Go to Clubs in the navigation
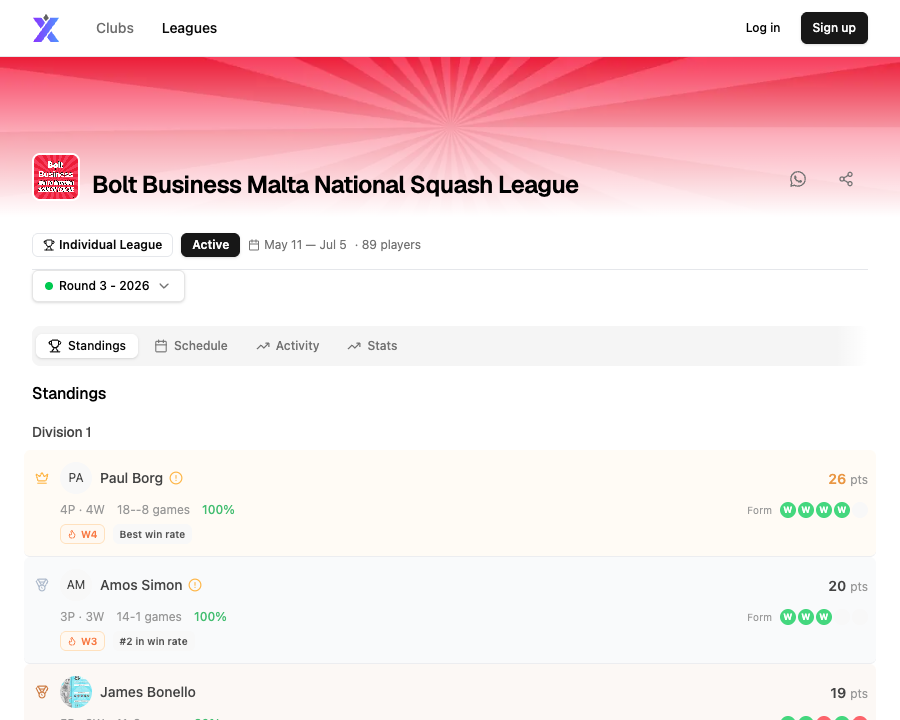This screenshot has width=900, height=720. (115, 28)
